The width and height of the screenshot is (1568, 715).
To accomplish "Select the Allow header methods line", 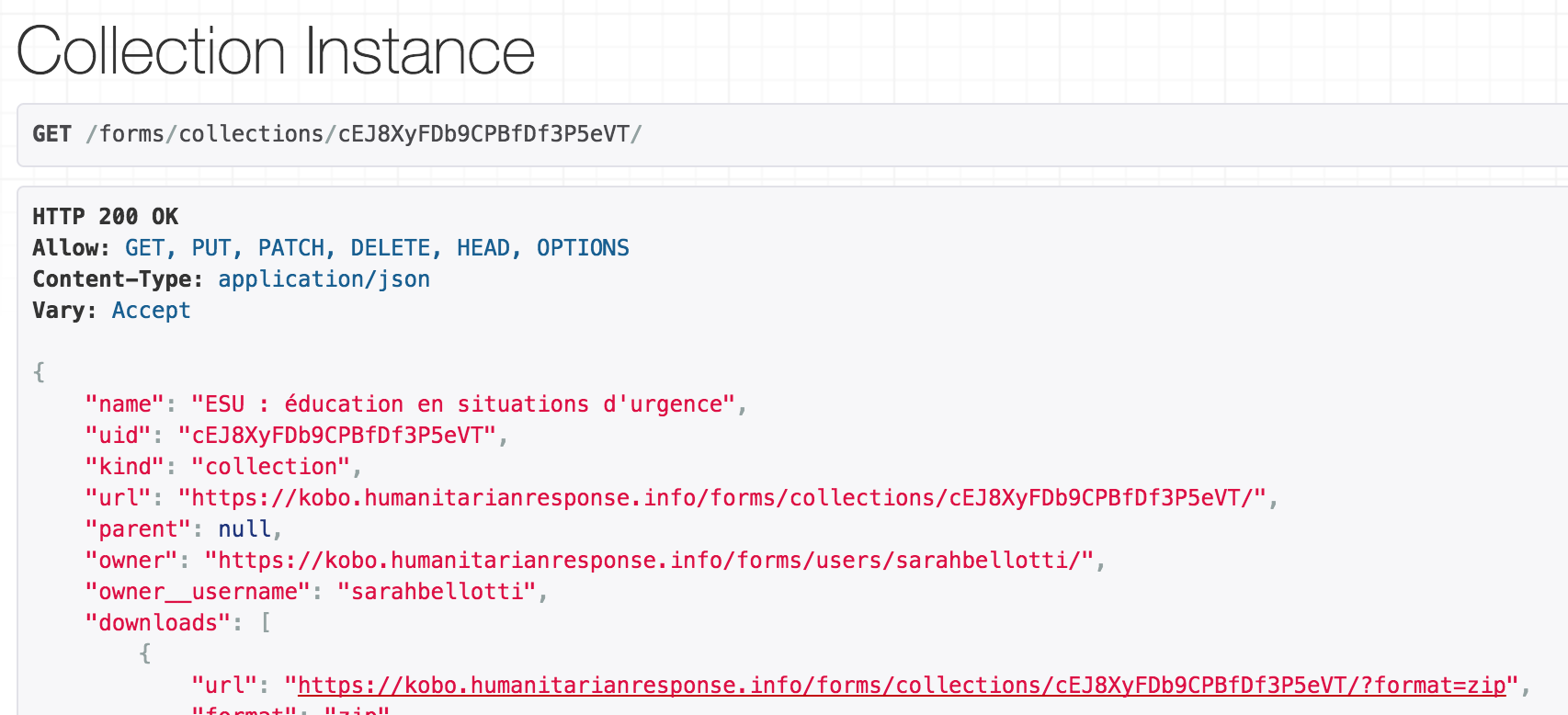I will pyautogui.click(x=331, y=247).
